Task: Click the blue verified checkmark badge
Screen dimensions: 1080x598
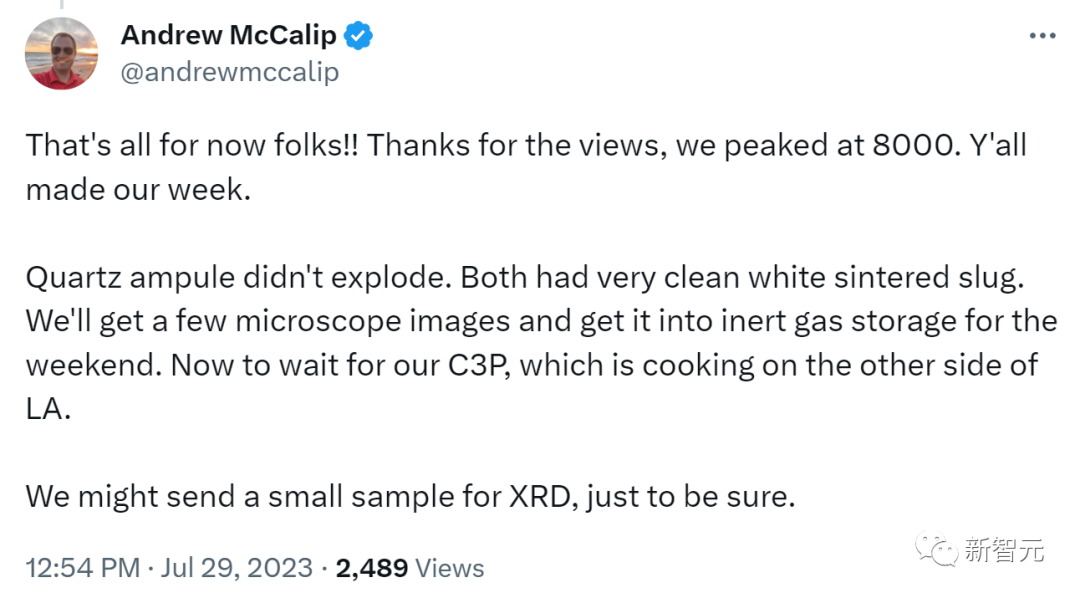Action: (x=357, y=35)
